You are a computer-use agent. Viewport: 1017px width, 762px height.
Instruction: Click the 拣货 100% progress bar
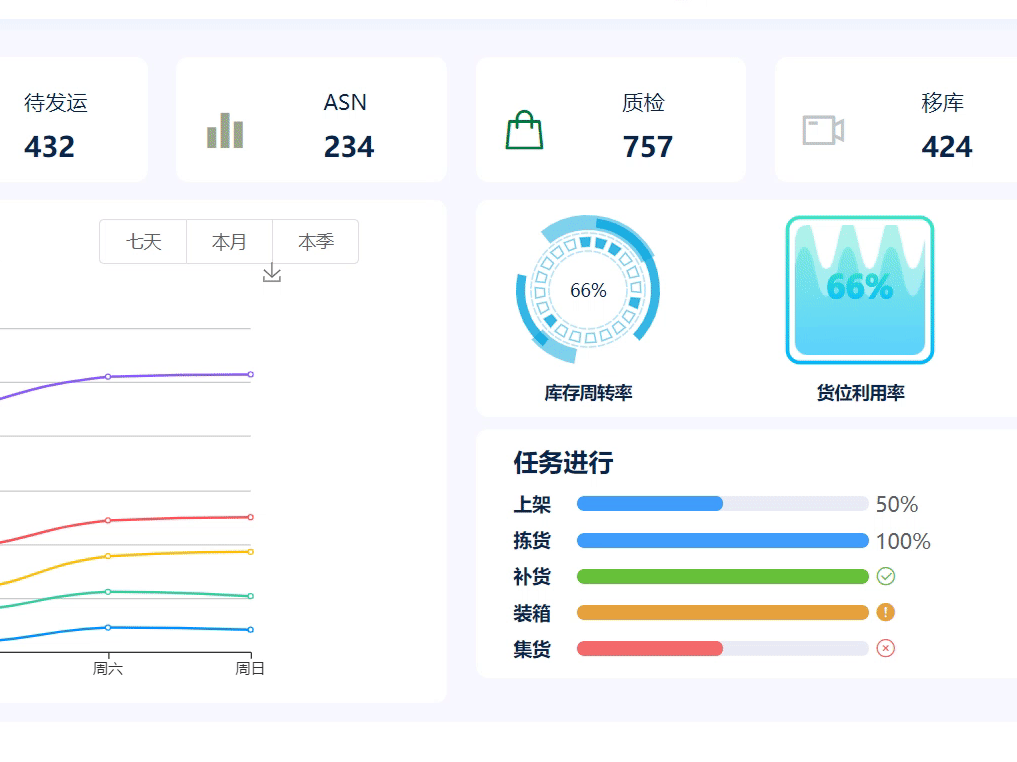pyautogui.click(x=722, y=541)
